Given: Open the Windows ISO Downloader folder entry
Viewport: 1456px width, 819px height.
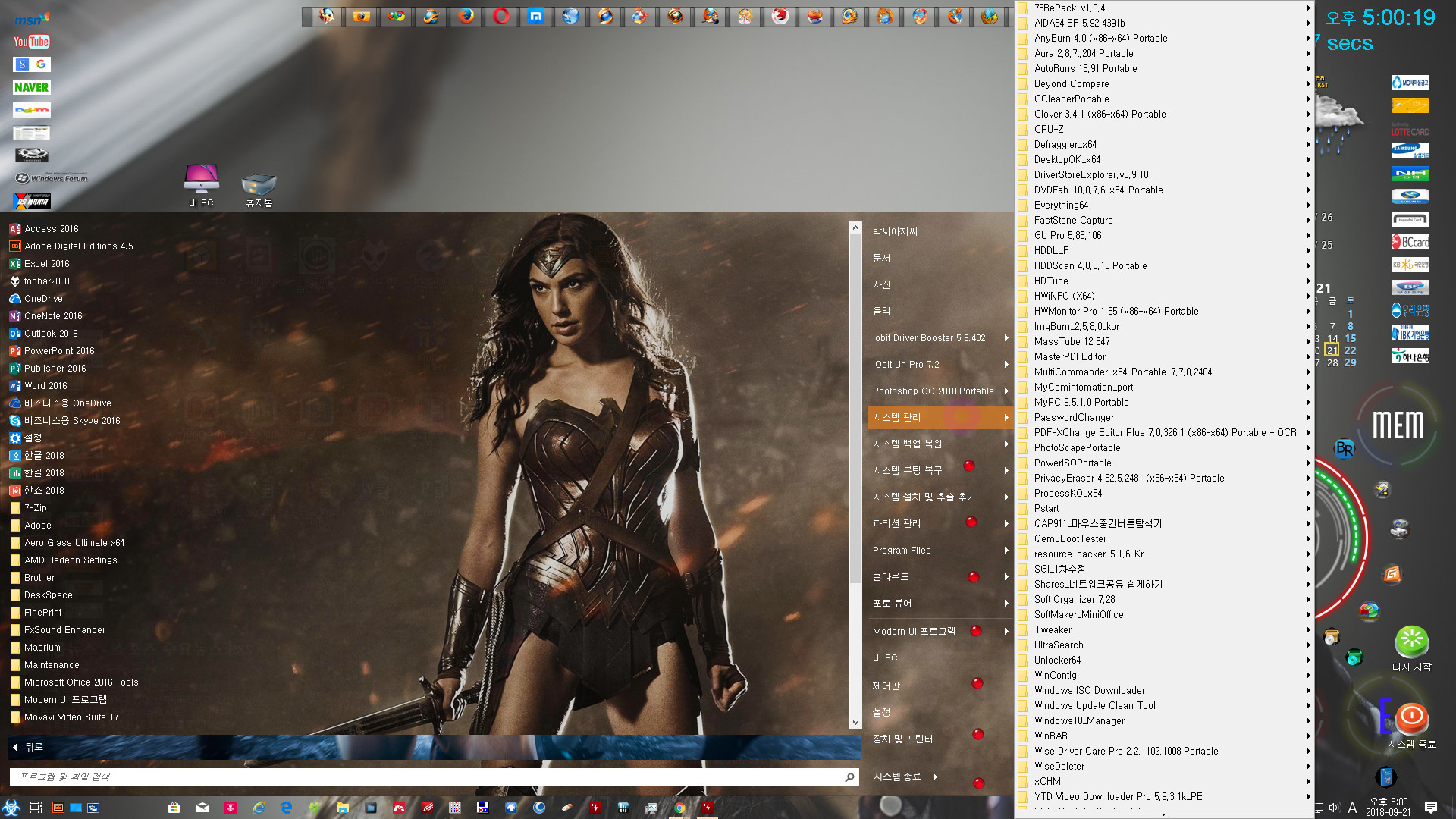Looking at the screenshot, I should coord(1164,690).
